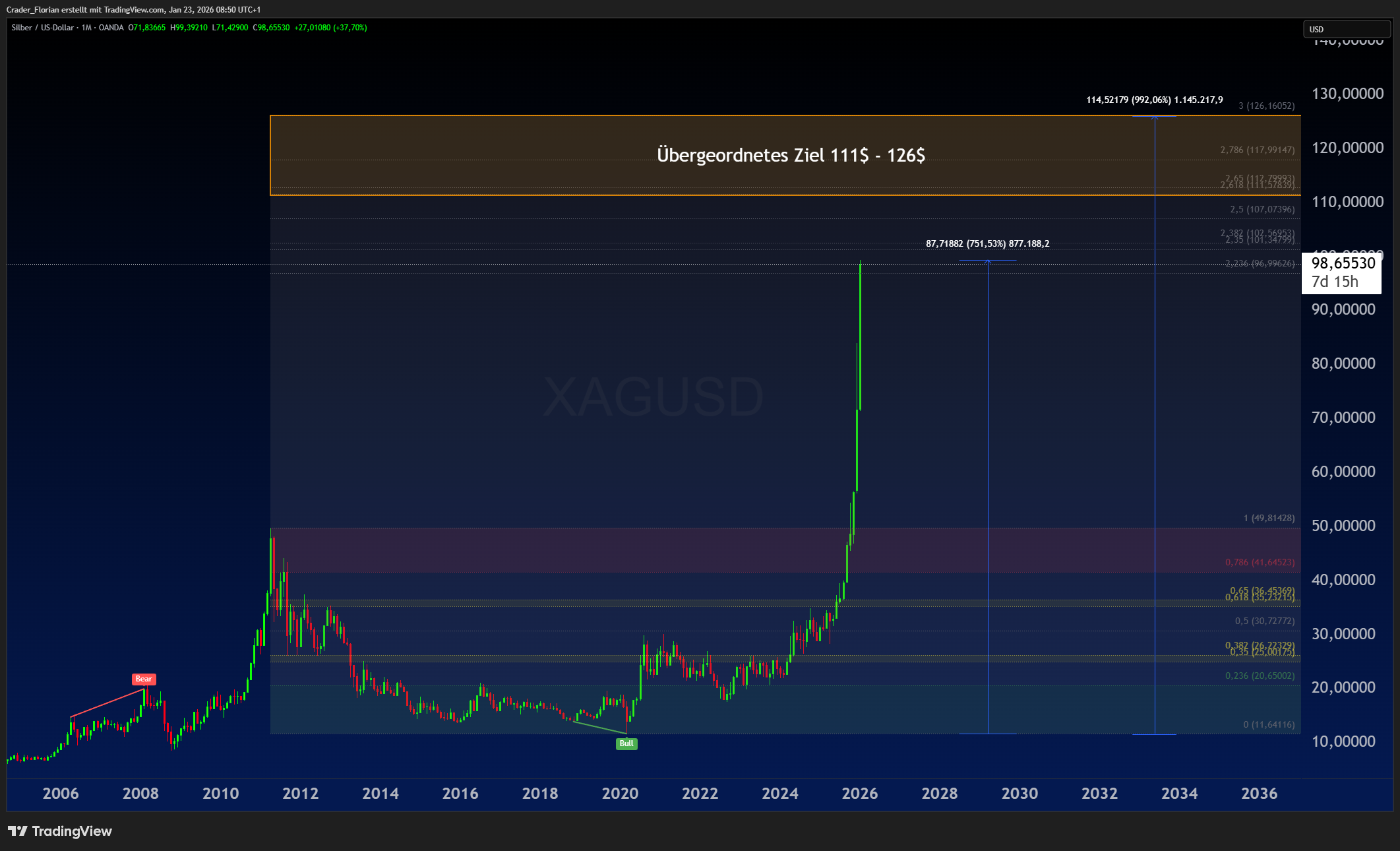Click the current price label 98,65530
The width and height of the screenshot is (1400, 851).
1343,263
